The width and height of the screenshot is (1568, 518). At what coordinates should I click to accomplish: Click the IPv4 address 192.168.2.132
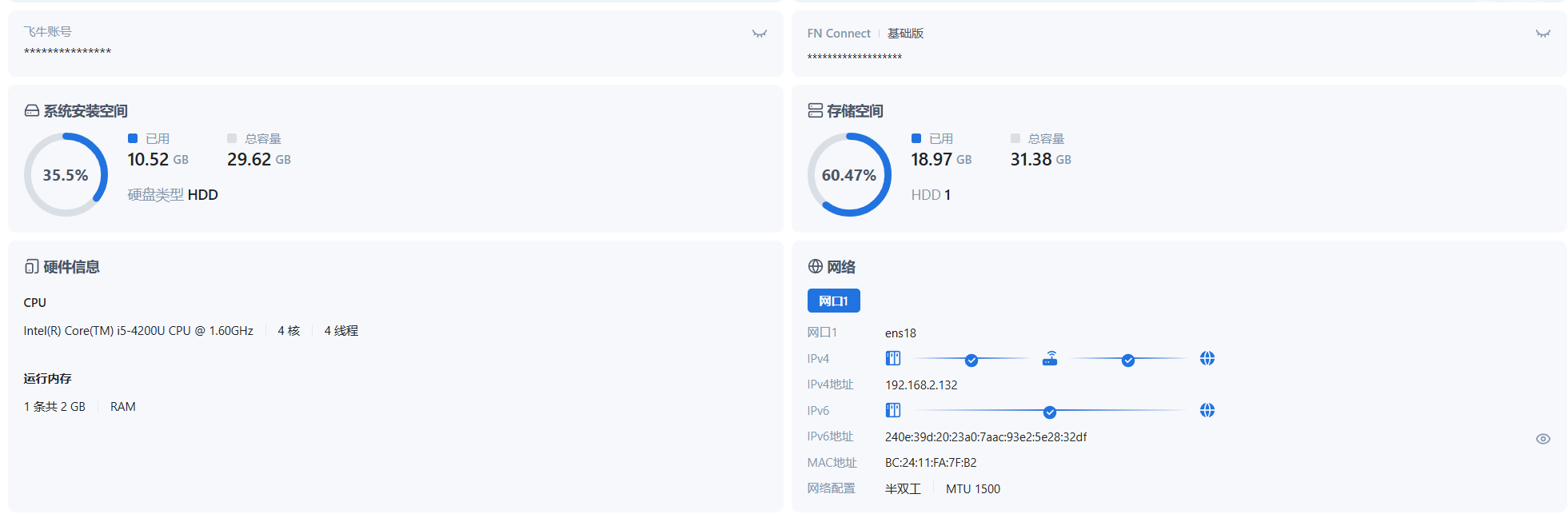click(x=921, y=385)
